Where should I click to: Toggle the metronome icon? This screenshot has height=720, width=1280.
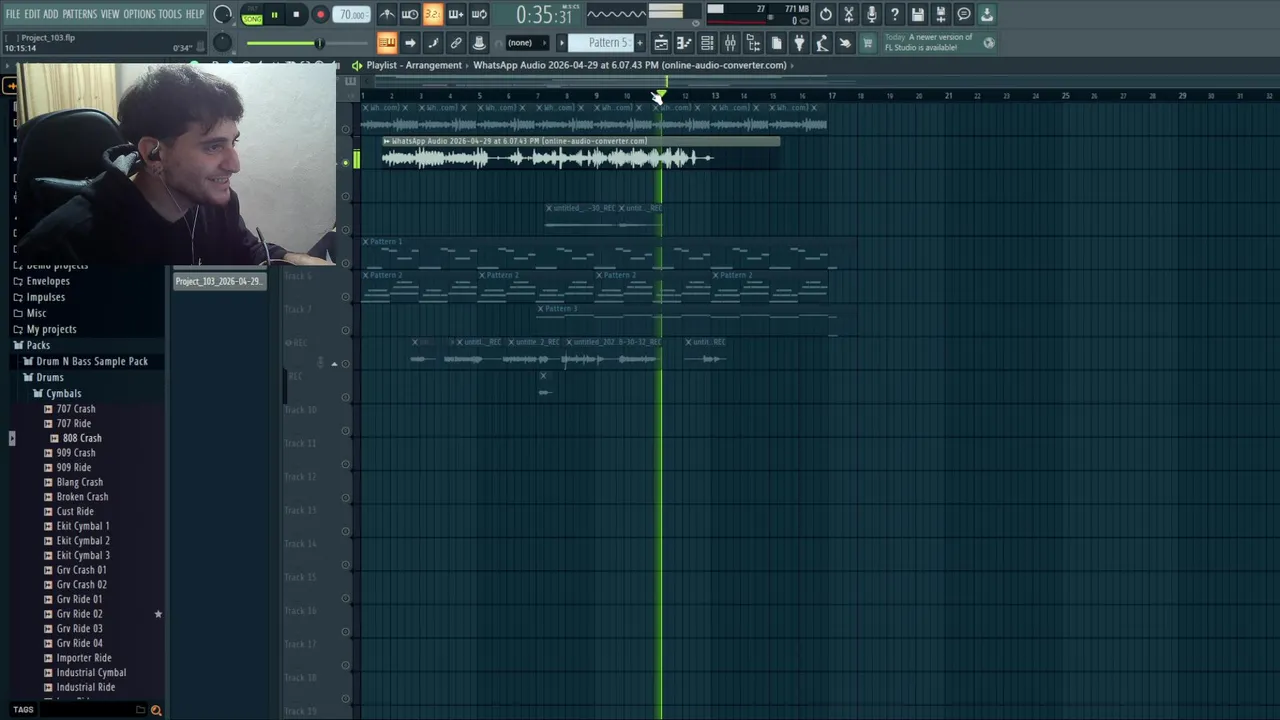click(x=387, y=14)
